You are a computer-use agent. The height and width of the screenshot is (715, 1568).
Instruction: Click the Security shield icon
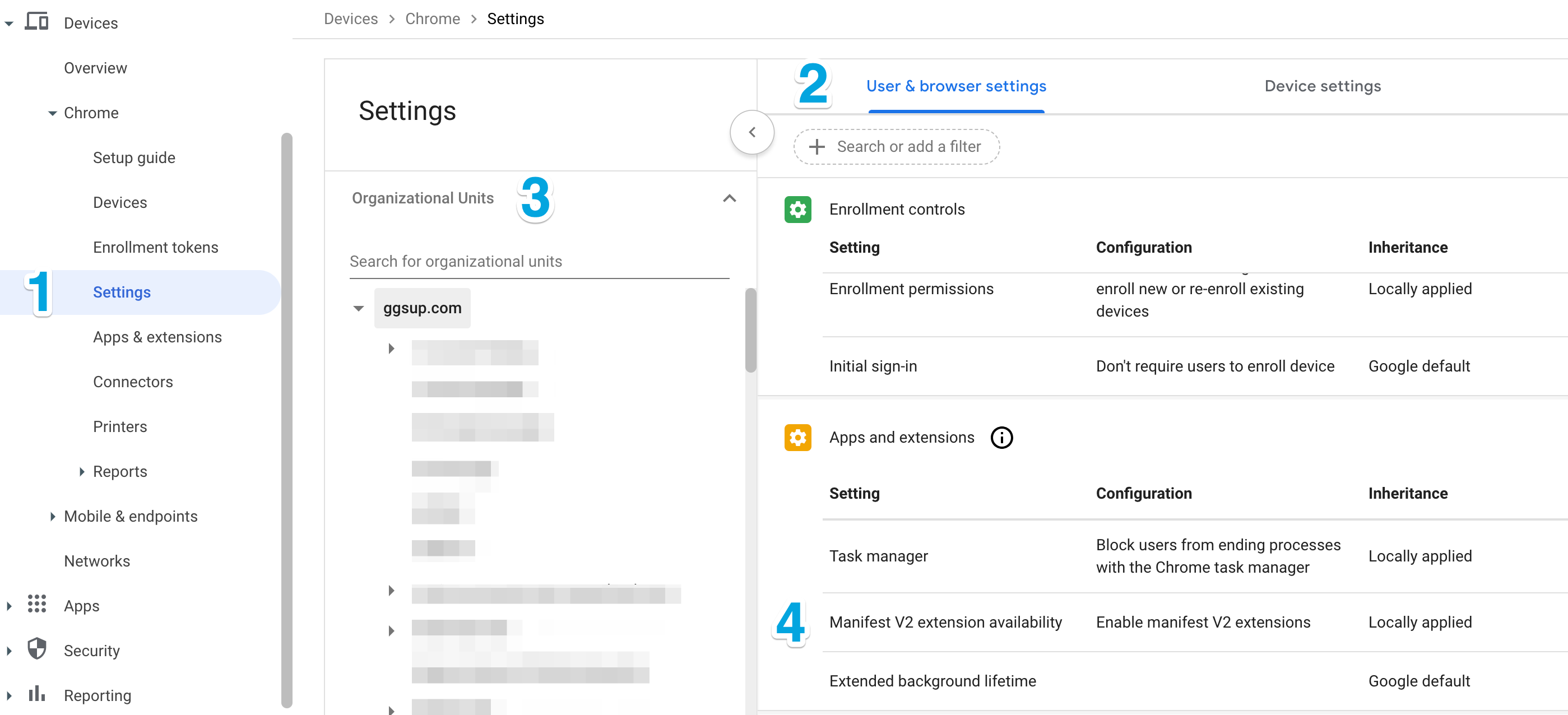(x=36, y=649)
